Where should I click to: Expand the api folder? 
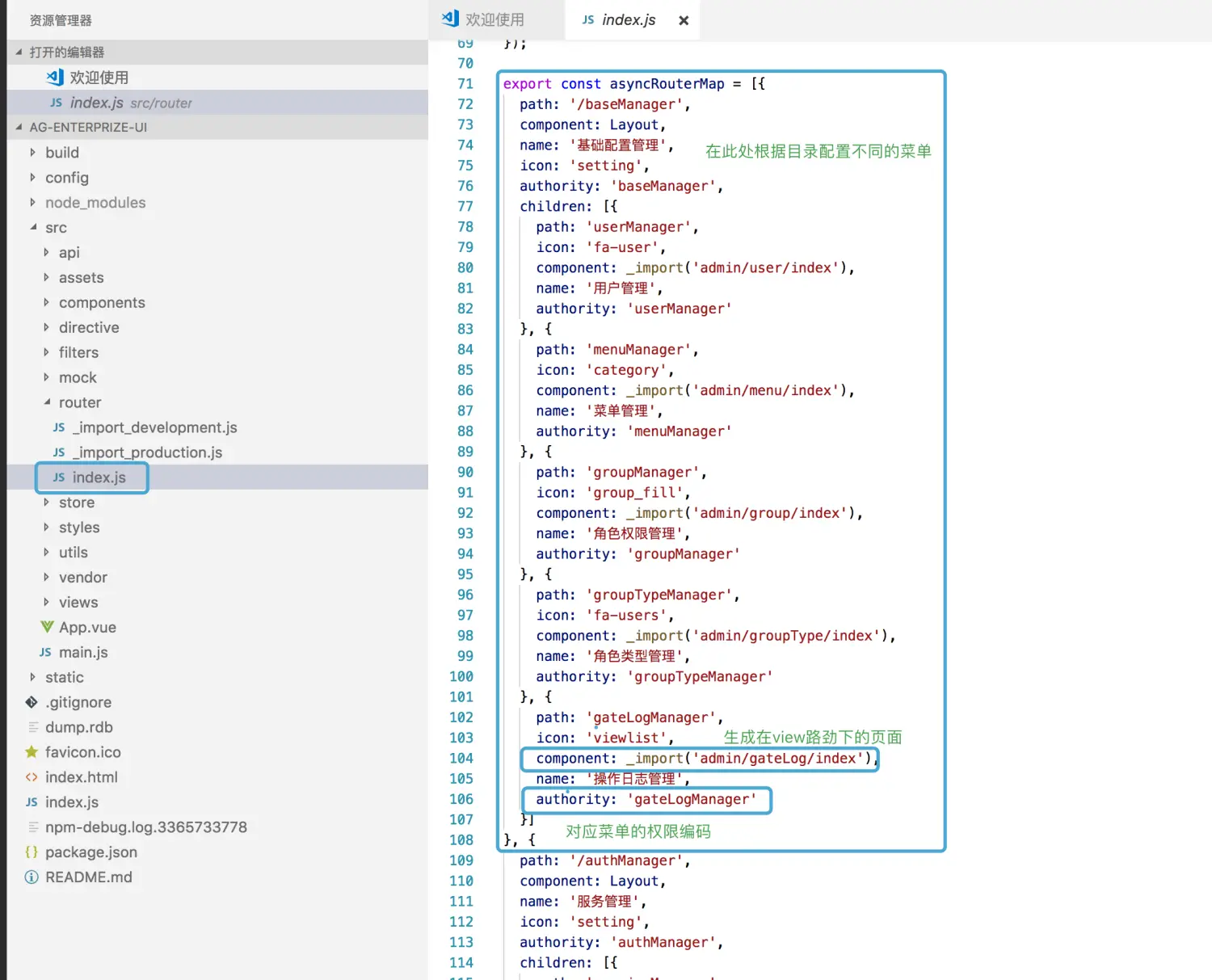46,252
